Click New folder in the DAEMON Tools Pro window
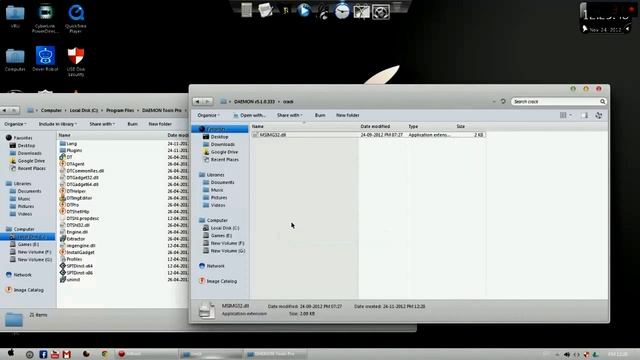The height and width of the screenshot is (360, 640). click(x=160, y=124)
